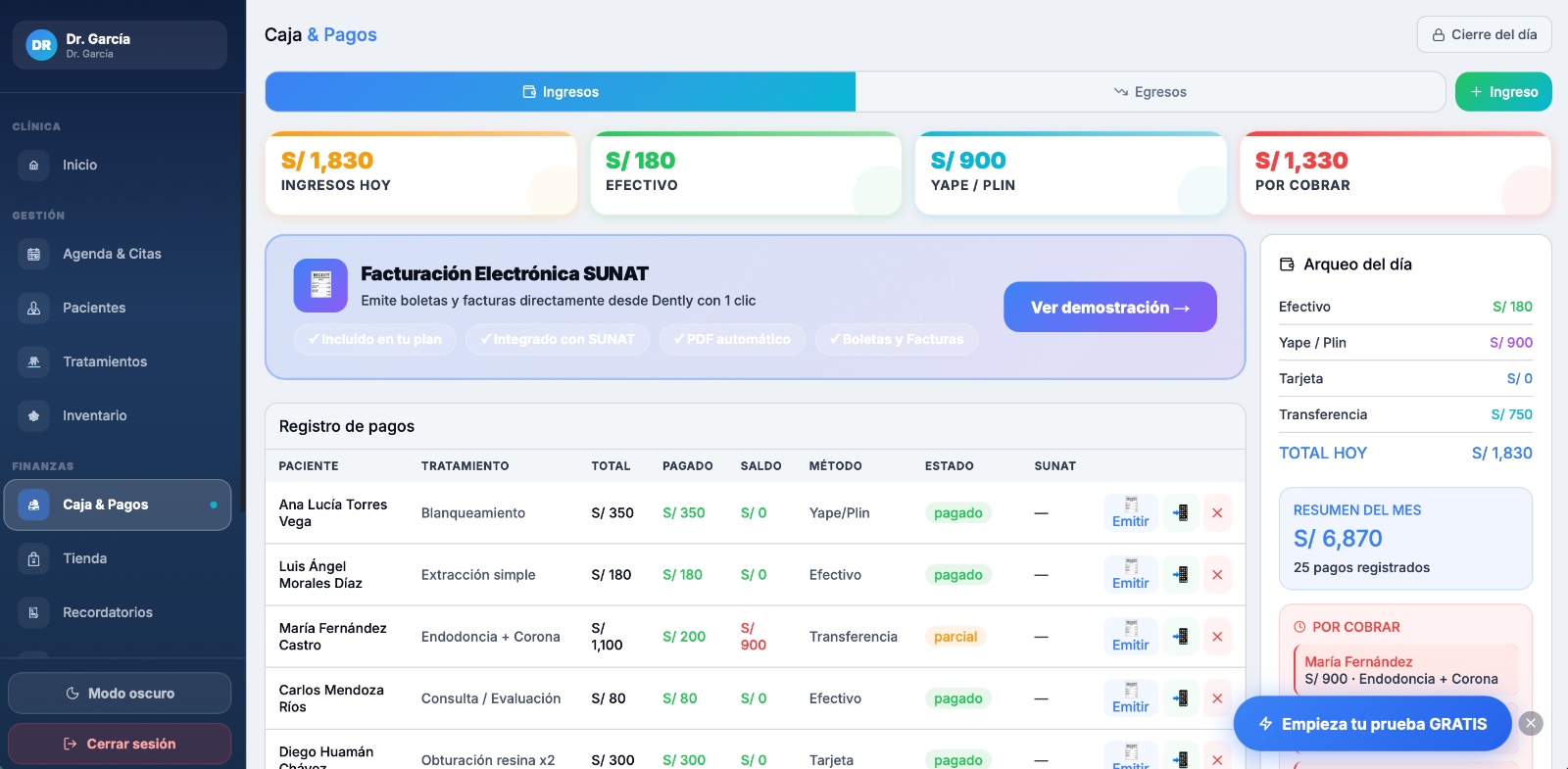Open the María Fernández por cobrar card
The width and height of the screenshot is (1568, 769).
click(1406, 670)
